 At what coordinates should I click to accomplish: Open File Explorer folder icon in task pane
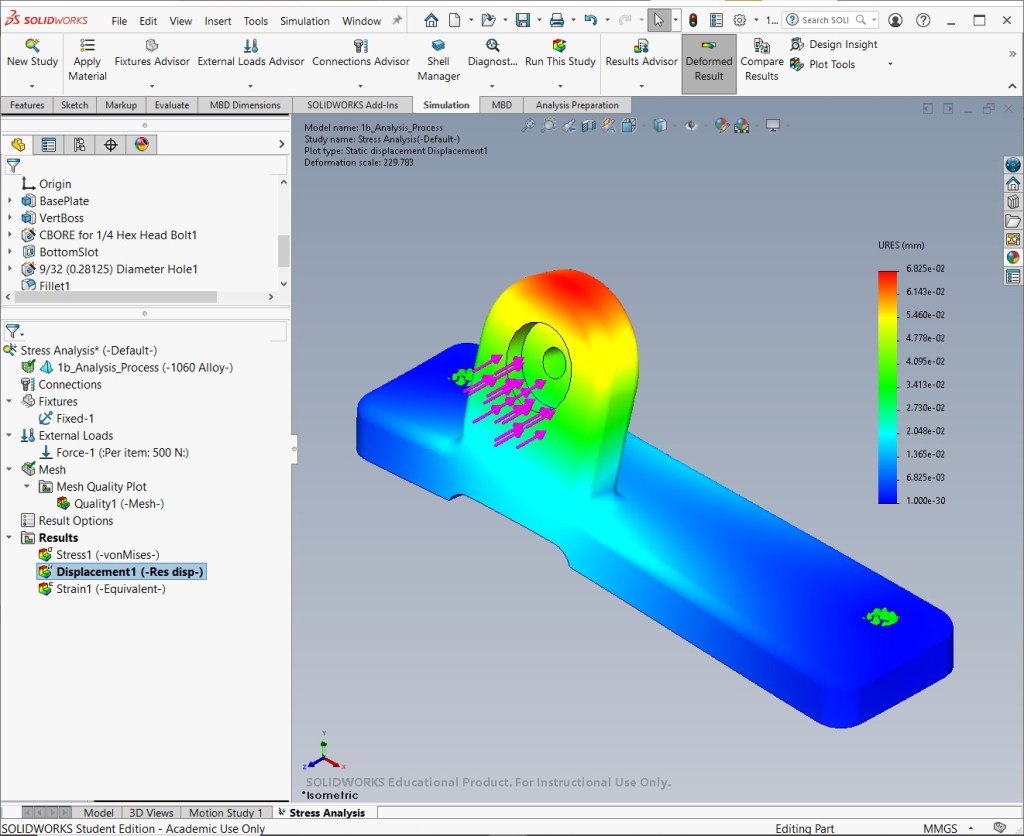pos(1013,221)
